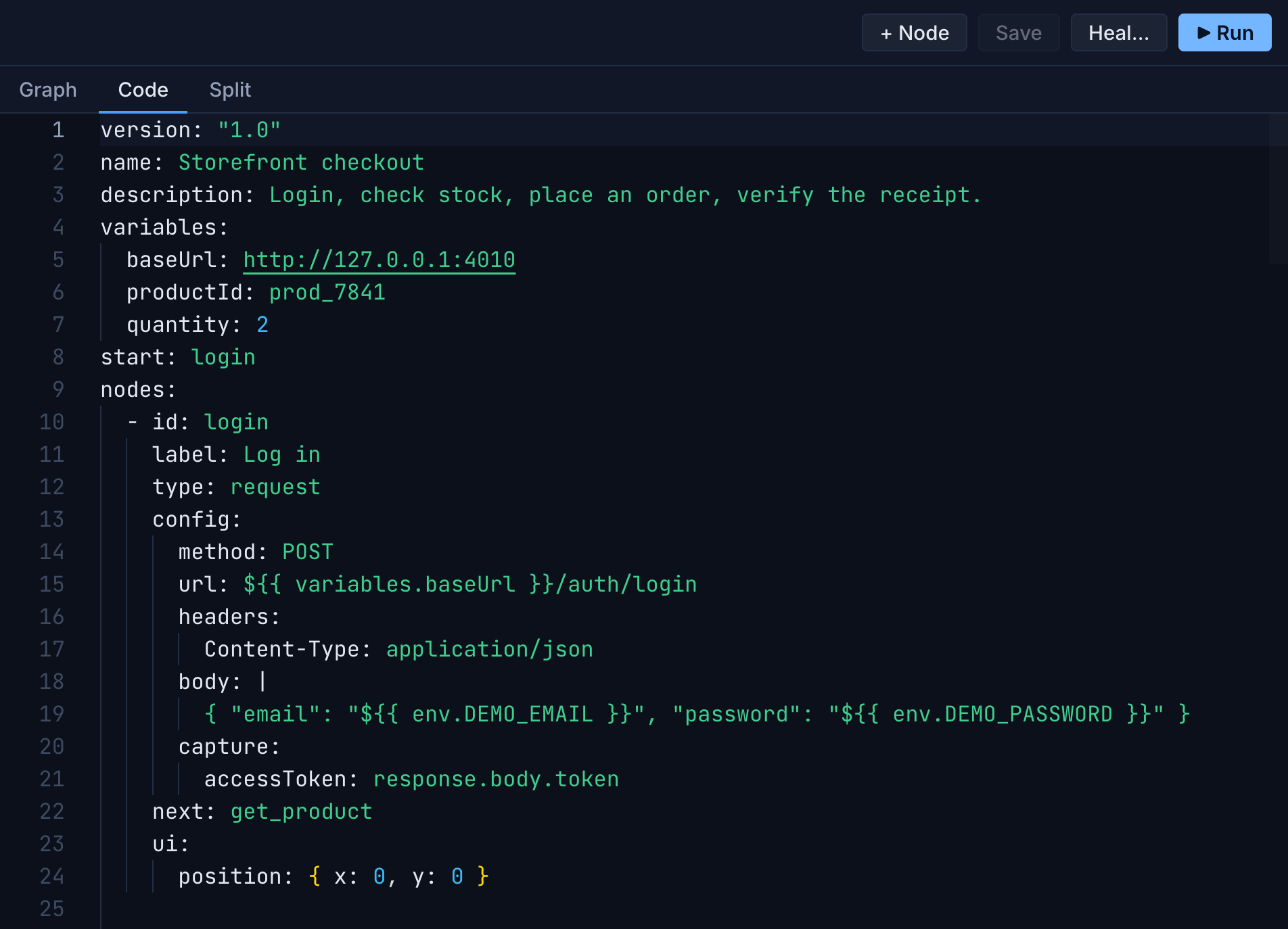This screenshot has width=1288, height=929.
Task: Click the start: login line
Action: 178,357
